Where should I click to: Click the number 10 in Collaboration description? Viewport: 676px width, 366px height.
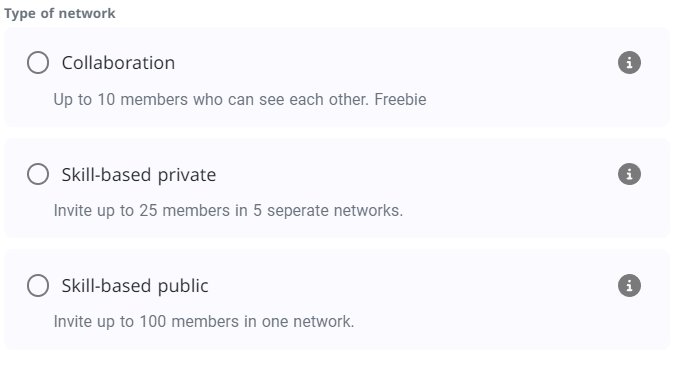pos(106,100)
